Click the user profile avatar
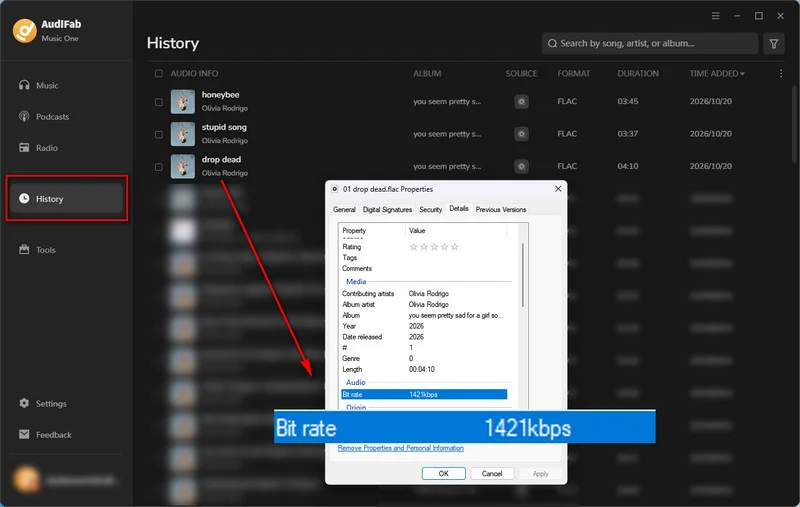This screenshot has height=507, width=800. click(x=26, y=479)
